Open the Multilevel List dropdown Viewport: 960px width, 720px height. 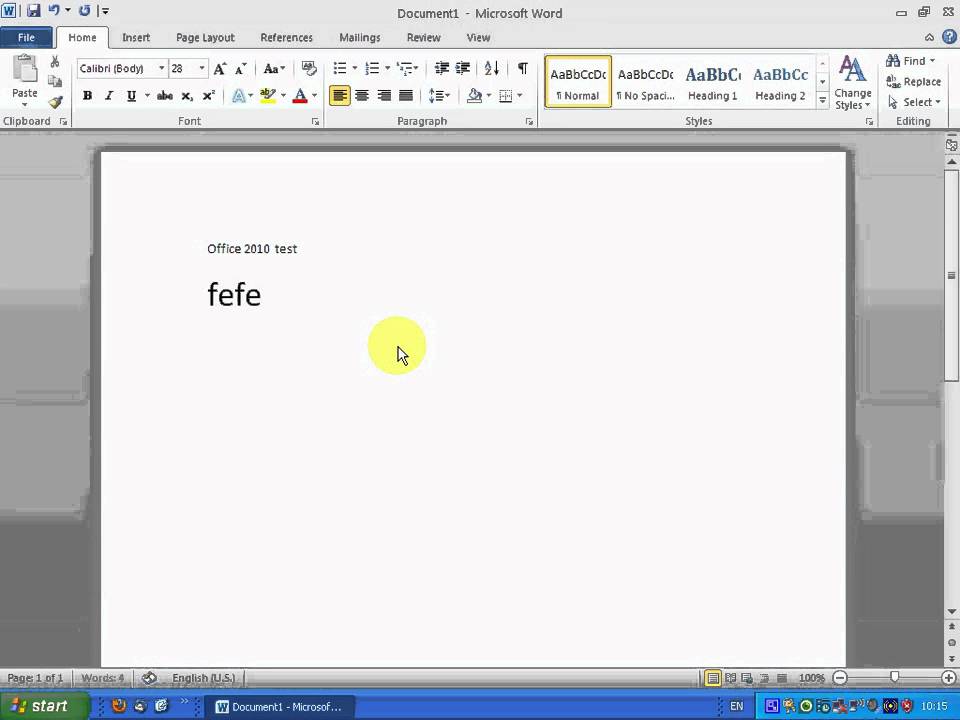click(407, 68)
